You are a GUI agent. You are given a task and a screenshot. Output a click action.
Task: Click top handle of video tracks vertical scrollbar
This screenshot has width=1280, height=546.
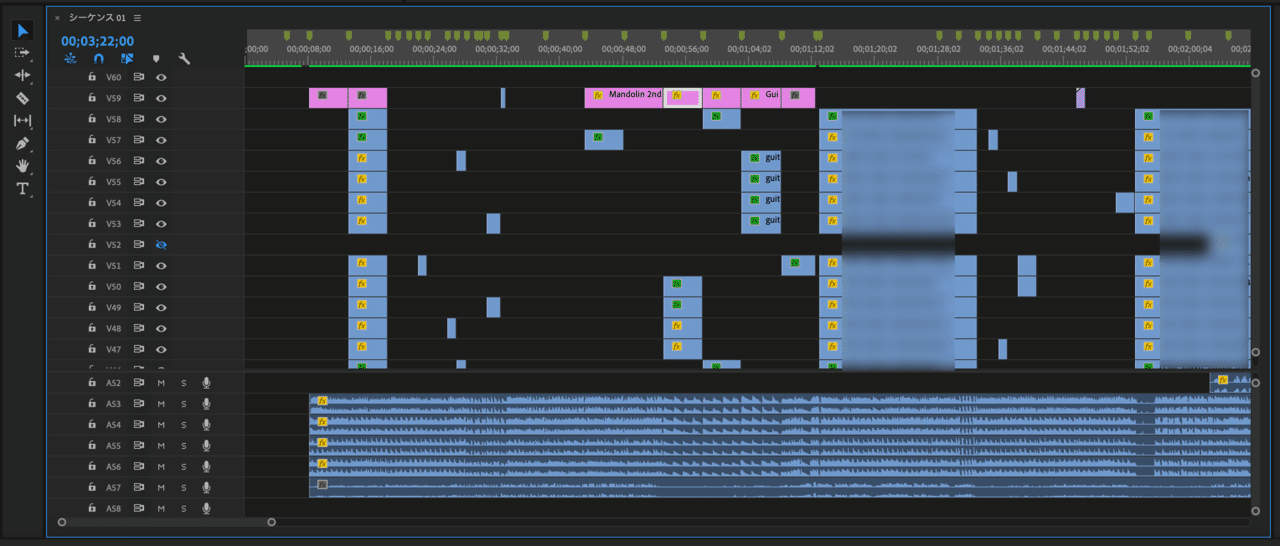(x=1256, y=72)
